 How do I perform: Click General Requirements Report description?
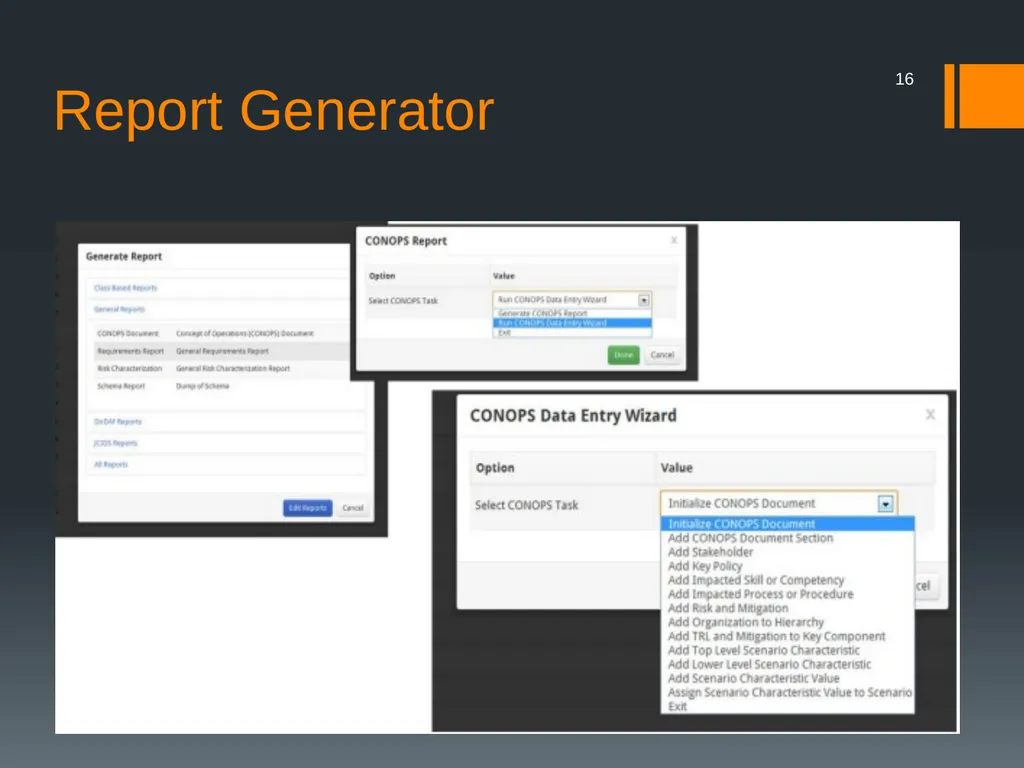point(222,351)
